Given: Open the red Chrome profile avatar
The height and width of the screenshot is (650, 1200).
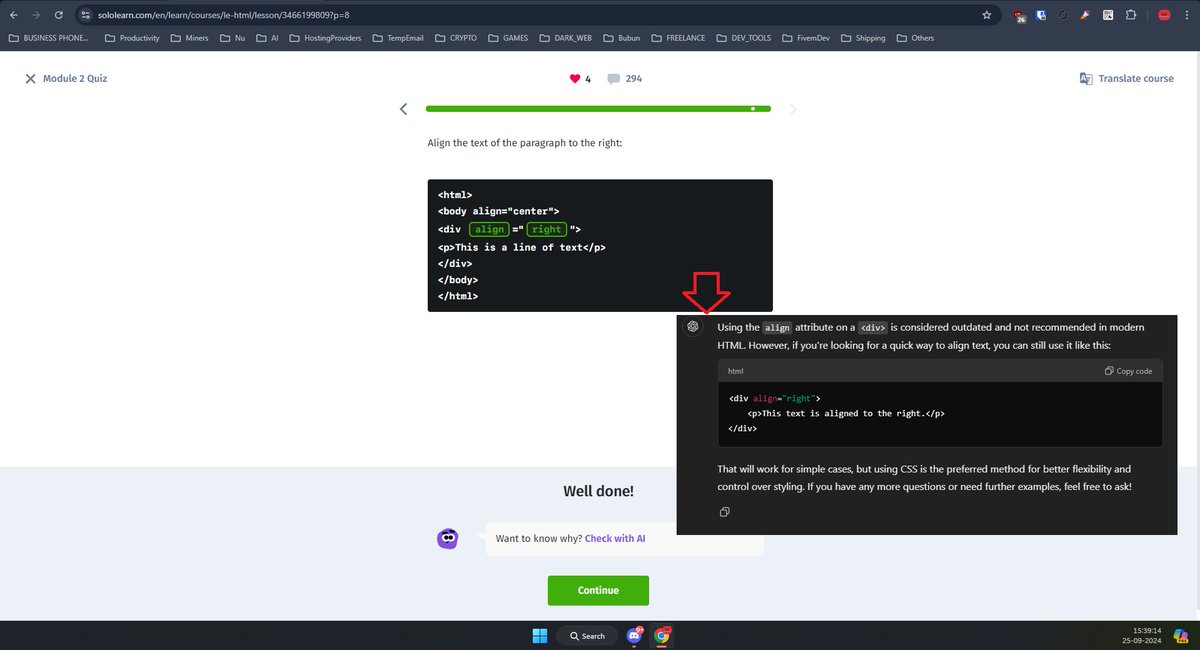Looking at the screenshot, I should pyautogui.click(x=1164, y=15).
